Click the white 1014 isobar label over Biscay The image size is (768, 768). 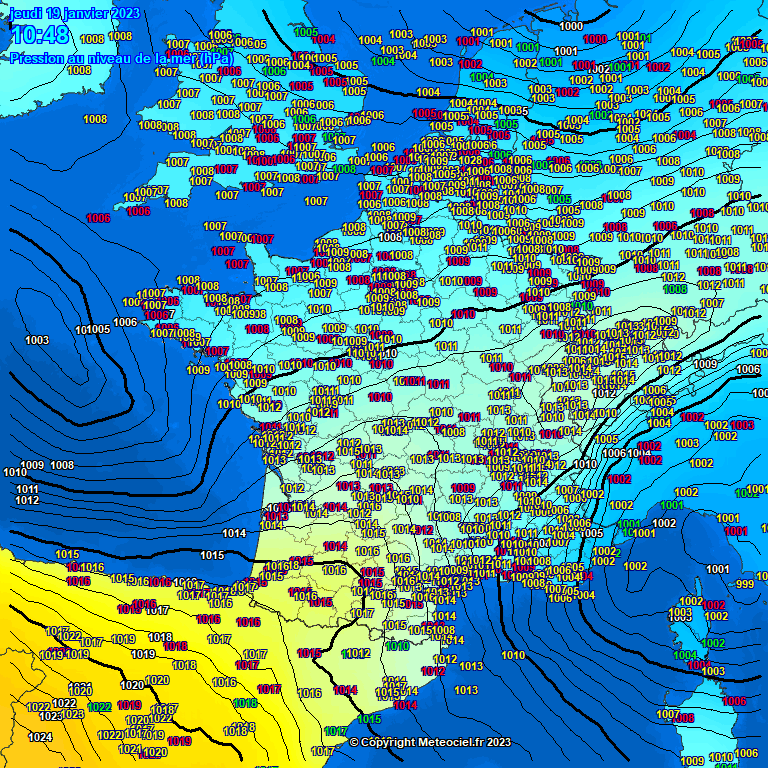pyautogui.click(x=234, y=533)
